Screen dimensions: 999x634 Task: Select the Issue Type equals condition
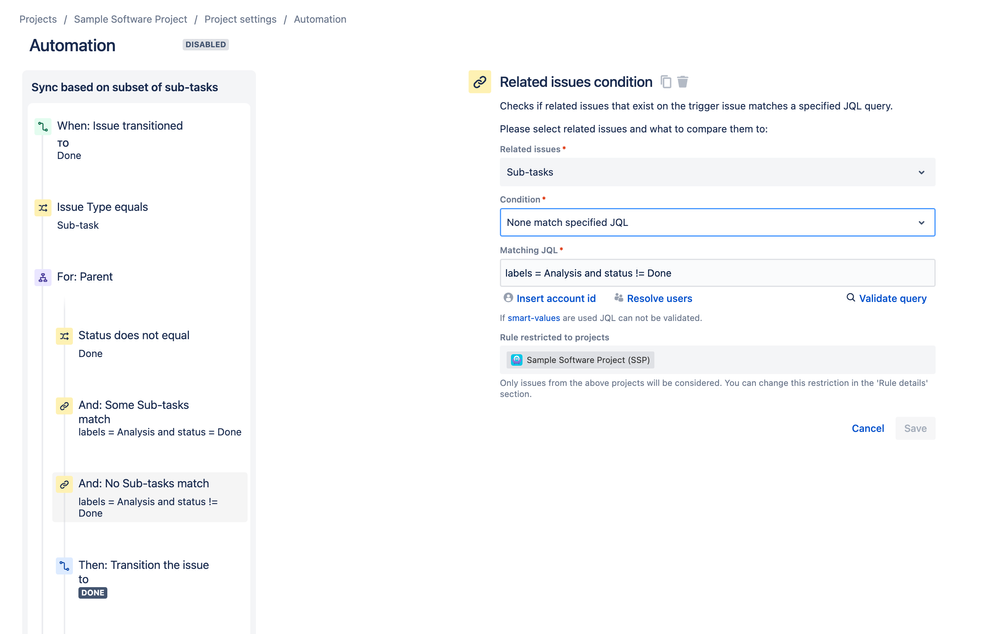103,207
